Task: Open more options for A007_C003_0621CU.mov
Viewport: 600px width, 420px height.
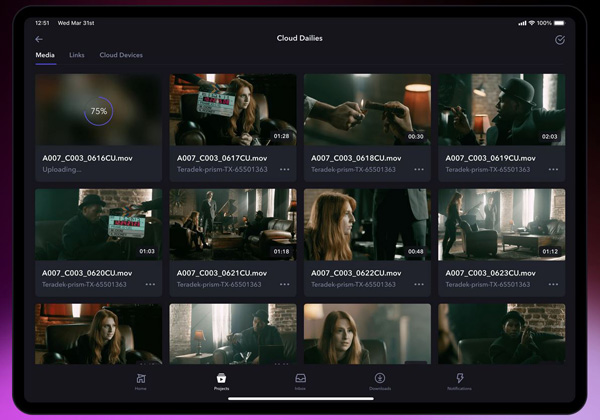Action: [285, 284]
